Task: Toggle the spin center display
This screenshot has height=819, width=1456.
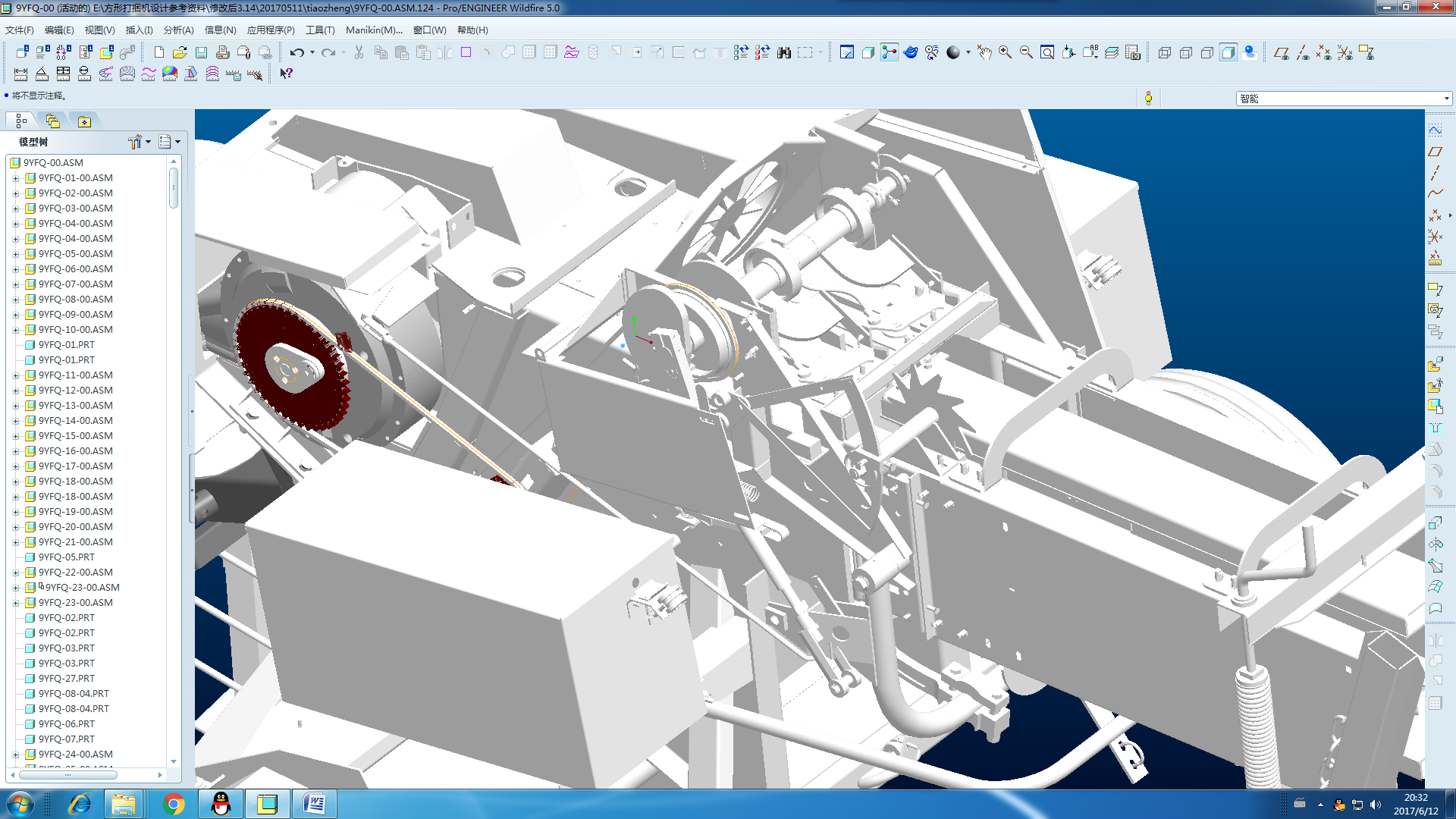Action: coord(890,52)
